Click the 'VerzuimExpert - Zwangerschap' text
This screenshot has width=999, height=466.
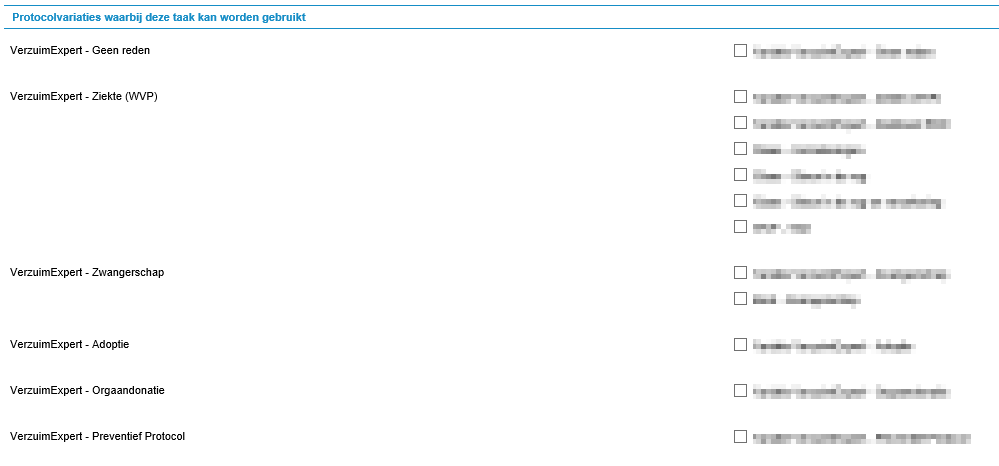point(87,272)
